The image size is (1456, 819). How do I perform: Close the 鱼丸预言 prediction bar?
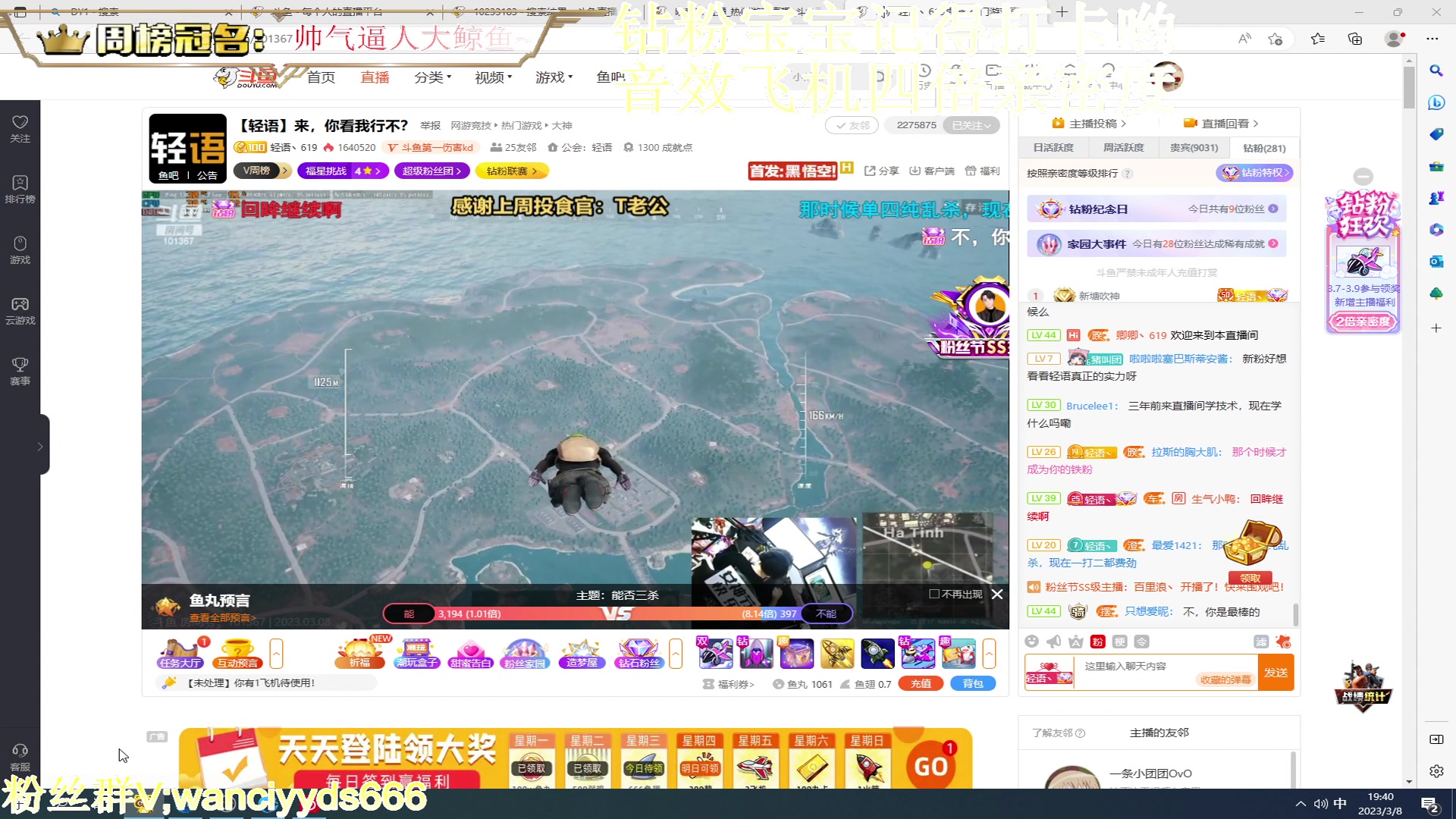pos(997,595)
